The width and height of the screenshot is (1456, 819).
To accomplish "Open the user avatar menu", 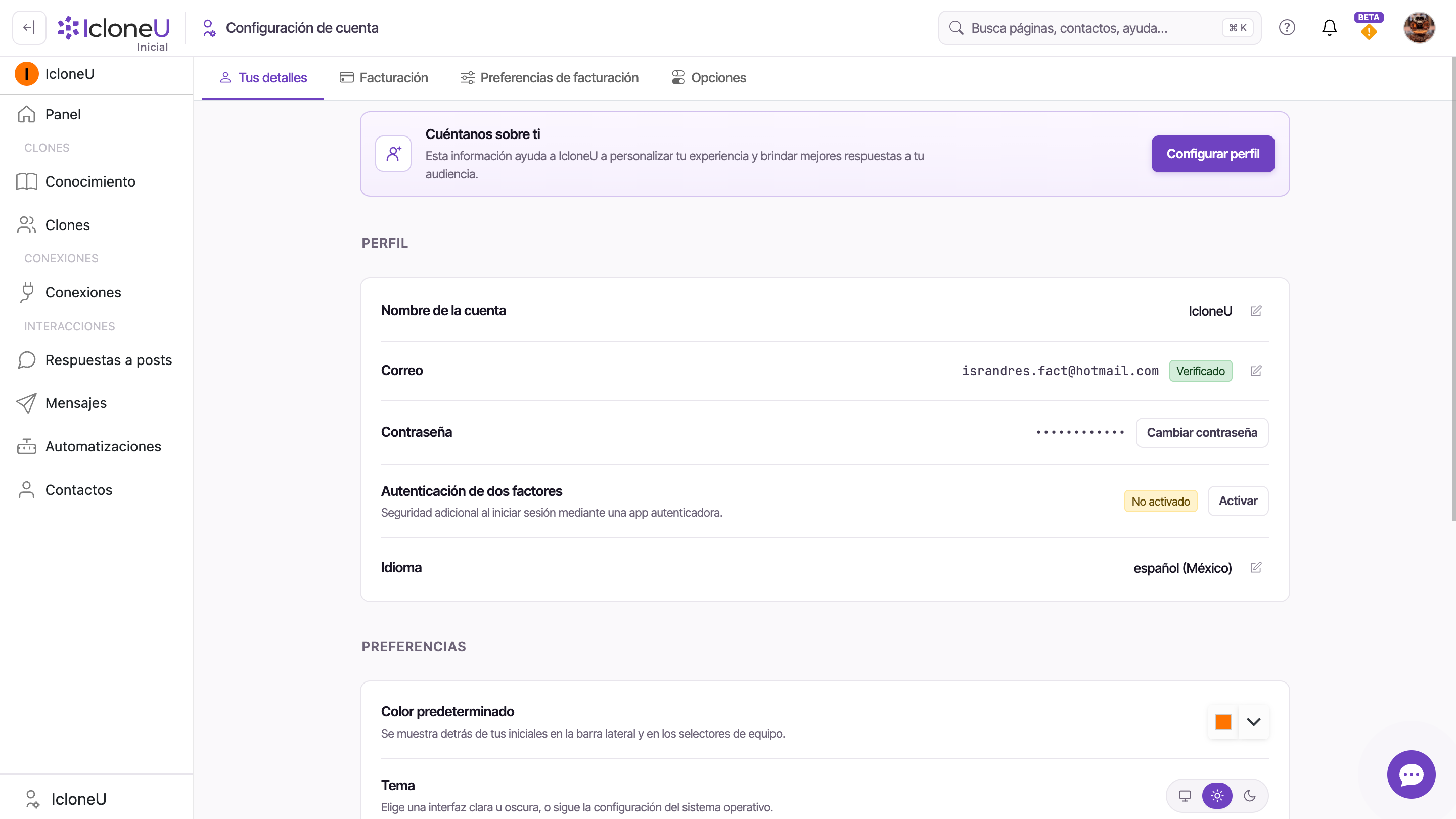I will [x=1419, y=28].
